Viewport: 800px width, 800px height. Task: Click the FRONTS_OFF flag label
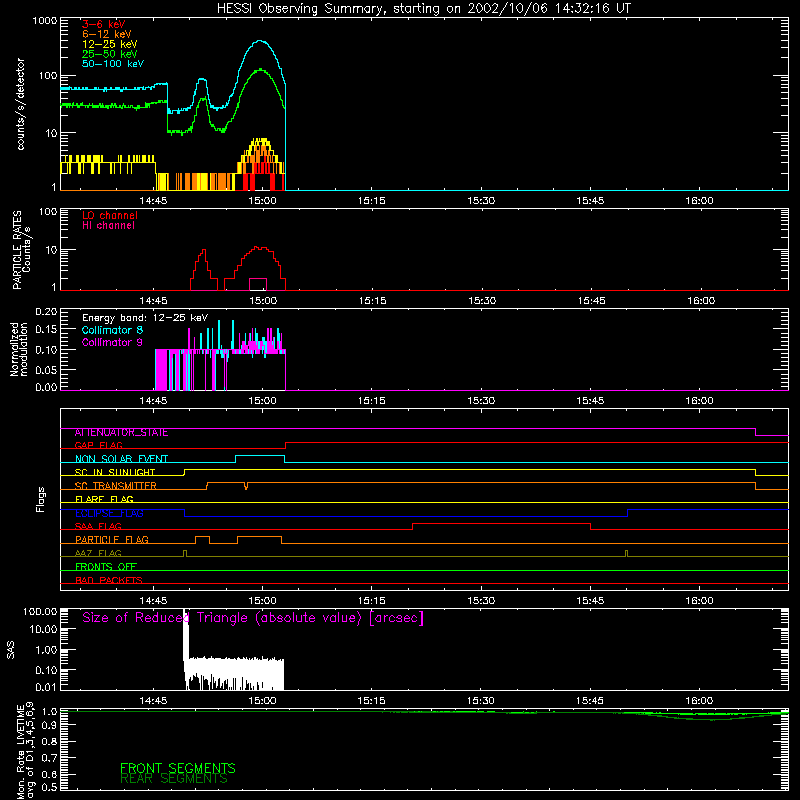[x=106, y=567]
